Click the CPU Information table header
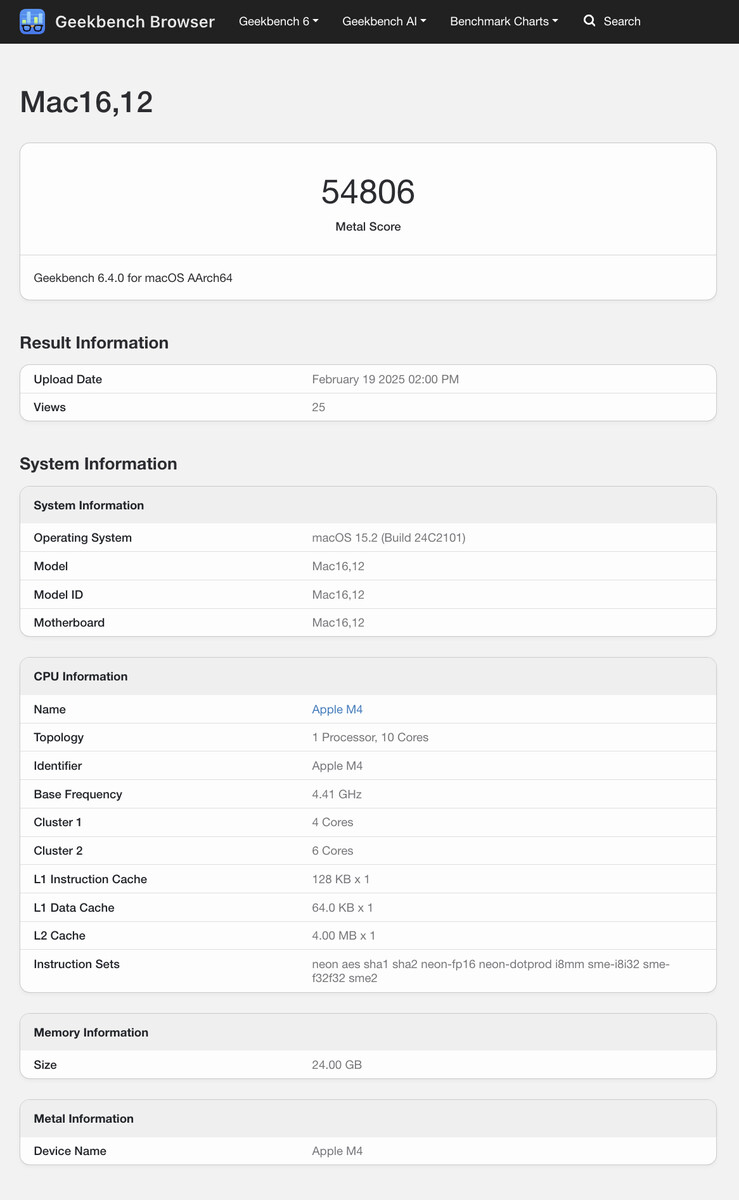Image resolution: width=739 pixels, height=1200 pixels. pos(81,676)
